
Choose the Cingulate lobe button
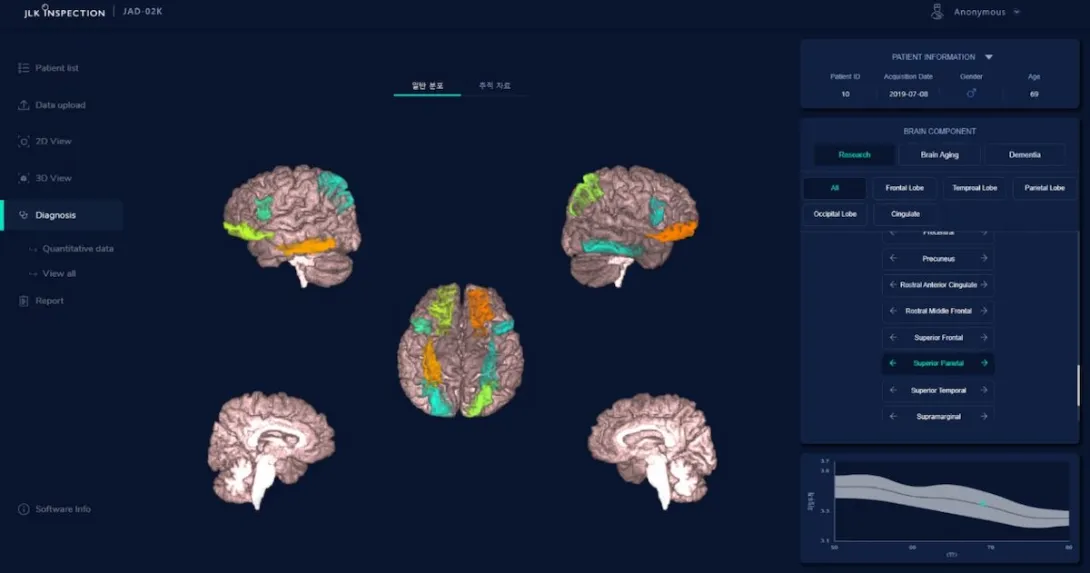click(x=904, y=214)
